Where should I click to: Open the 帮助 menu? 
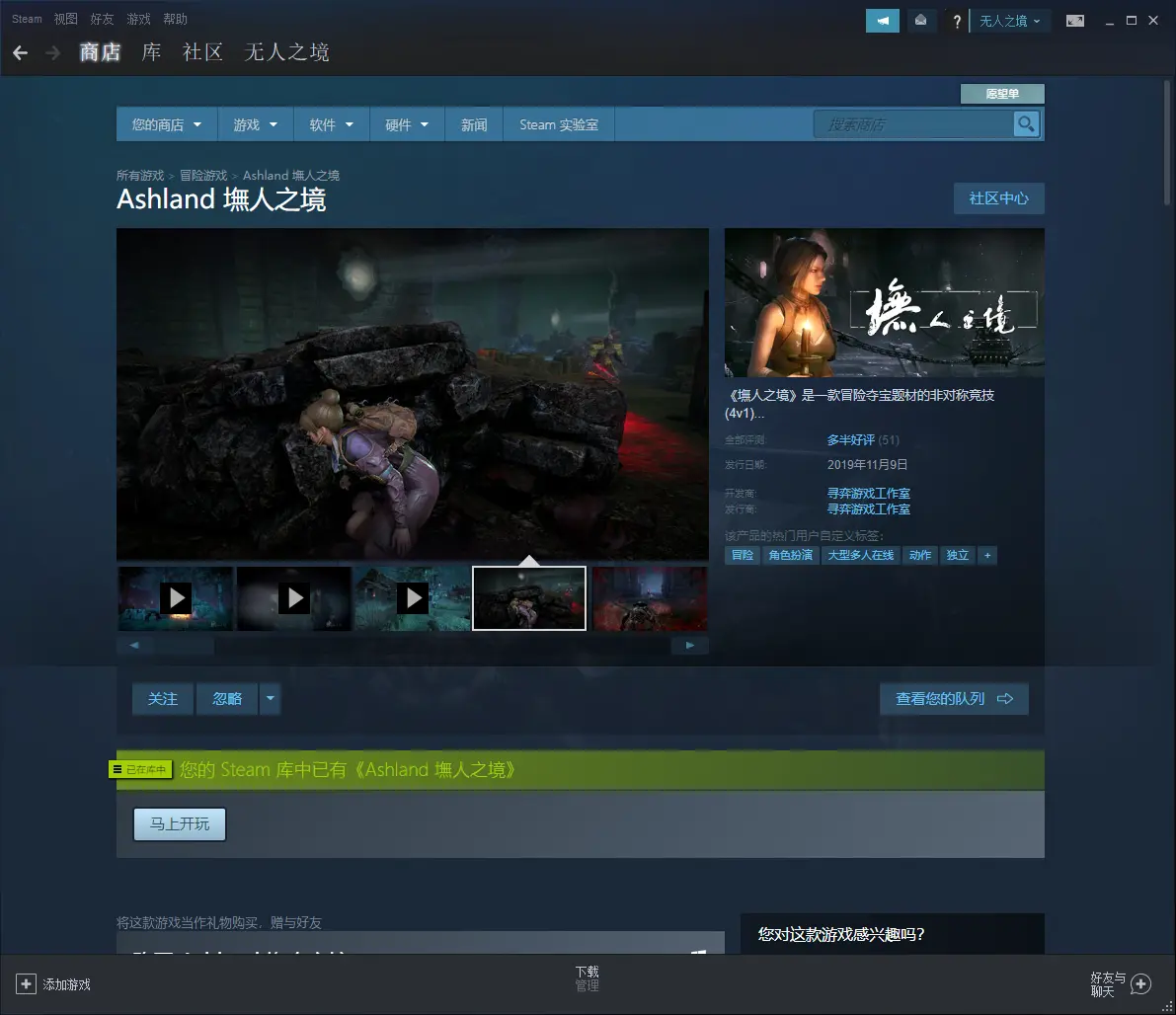(x=176, y=19)
